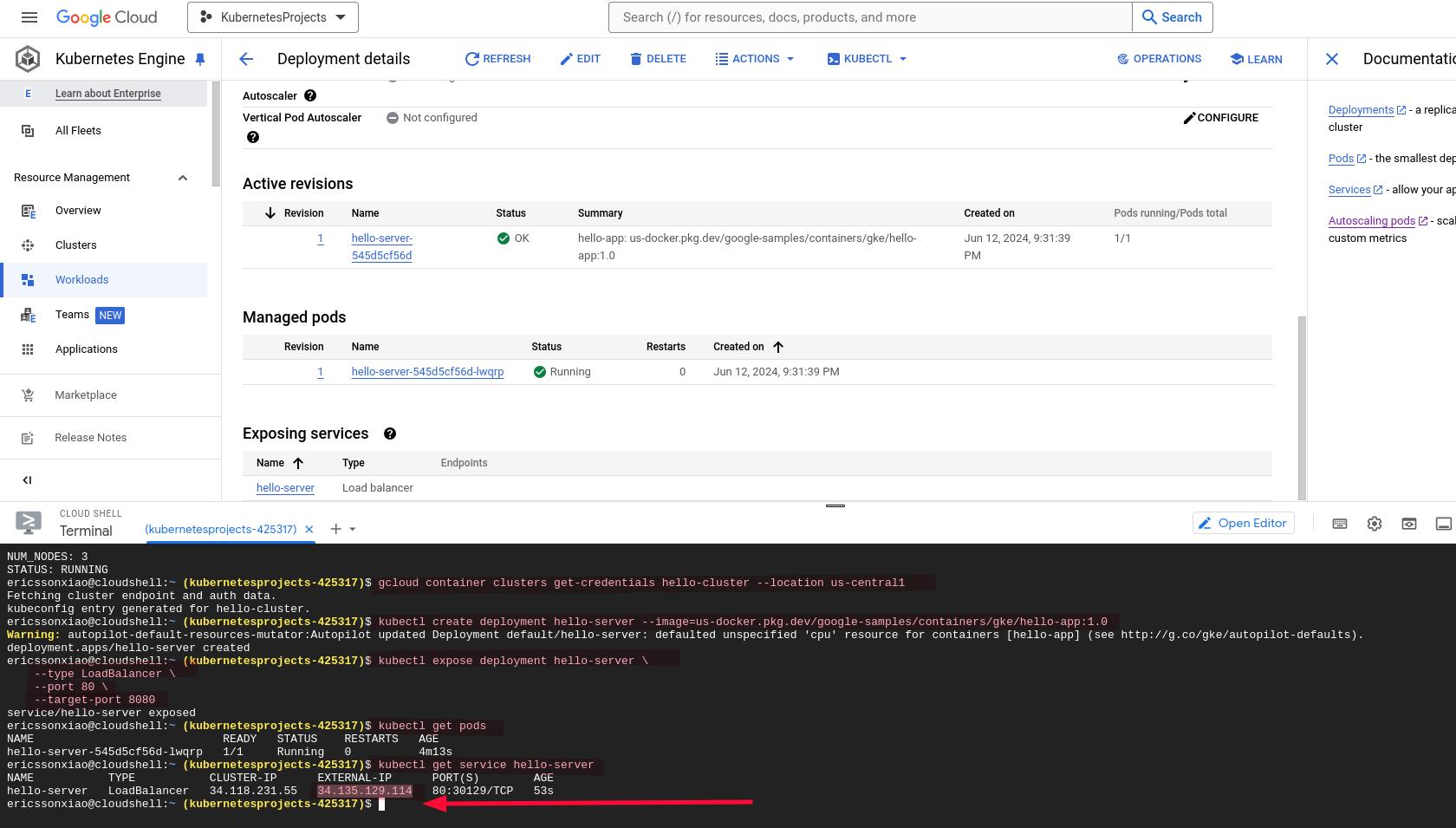Collapse the sidebar navigation panel
1456x828 pixels.
tap(27, 480)
